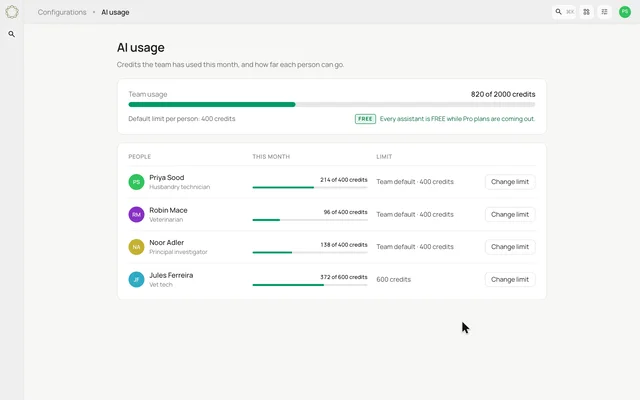Click the green FREE badge

click(x=365, y=119)
